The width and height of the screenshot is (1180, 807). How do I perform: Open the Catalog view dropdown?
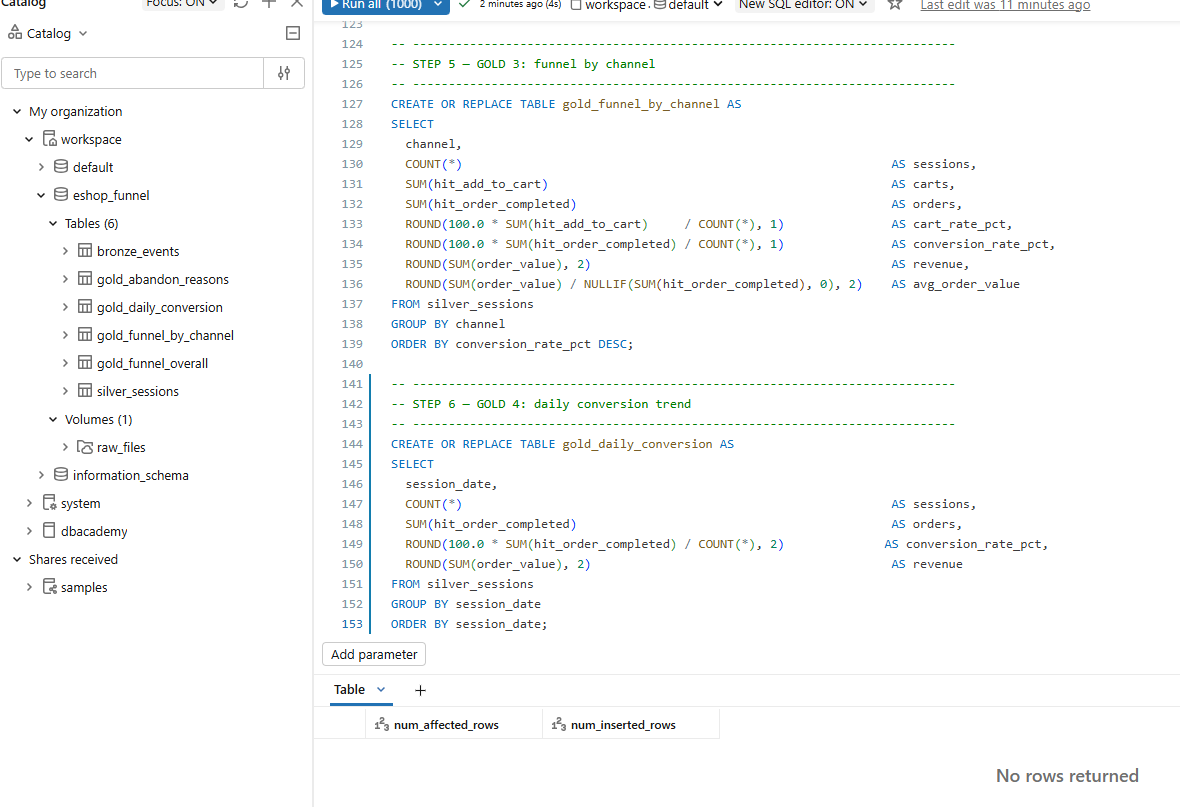[47, 33]
